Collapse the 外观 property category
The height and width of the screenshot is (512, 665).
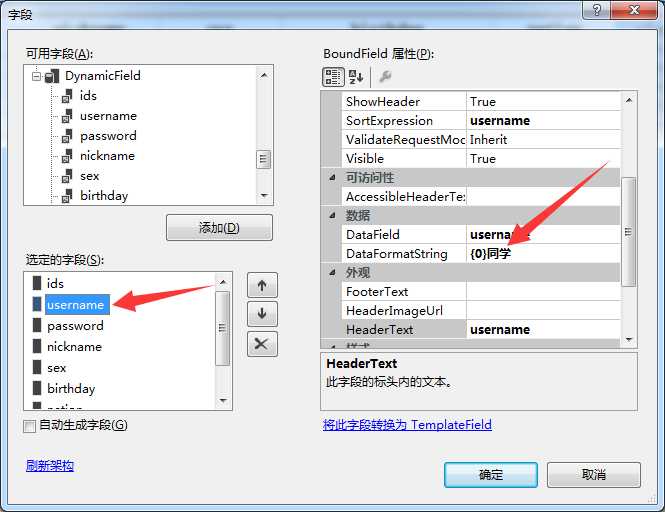[x=332, y=273]
